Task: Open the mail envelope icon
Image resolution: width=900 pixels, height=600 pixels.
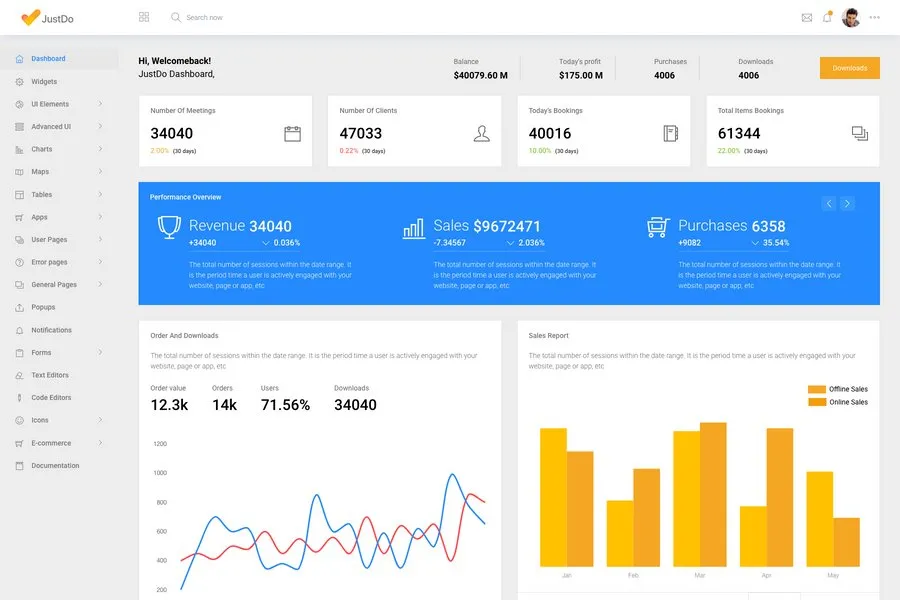Action: 807,17
